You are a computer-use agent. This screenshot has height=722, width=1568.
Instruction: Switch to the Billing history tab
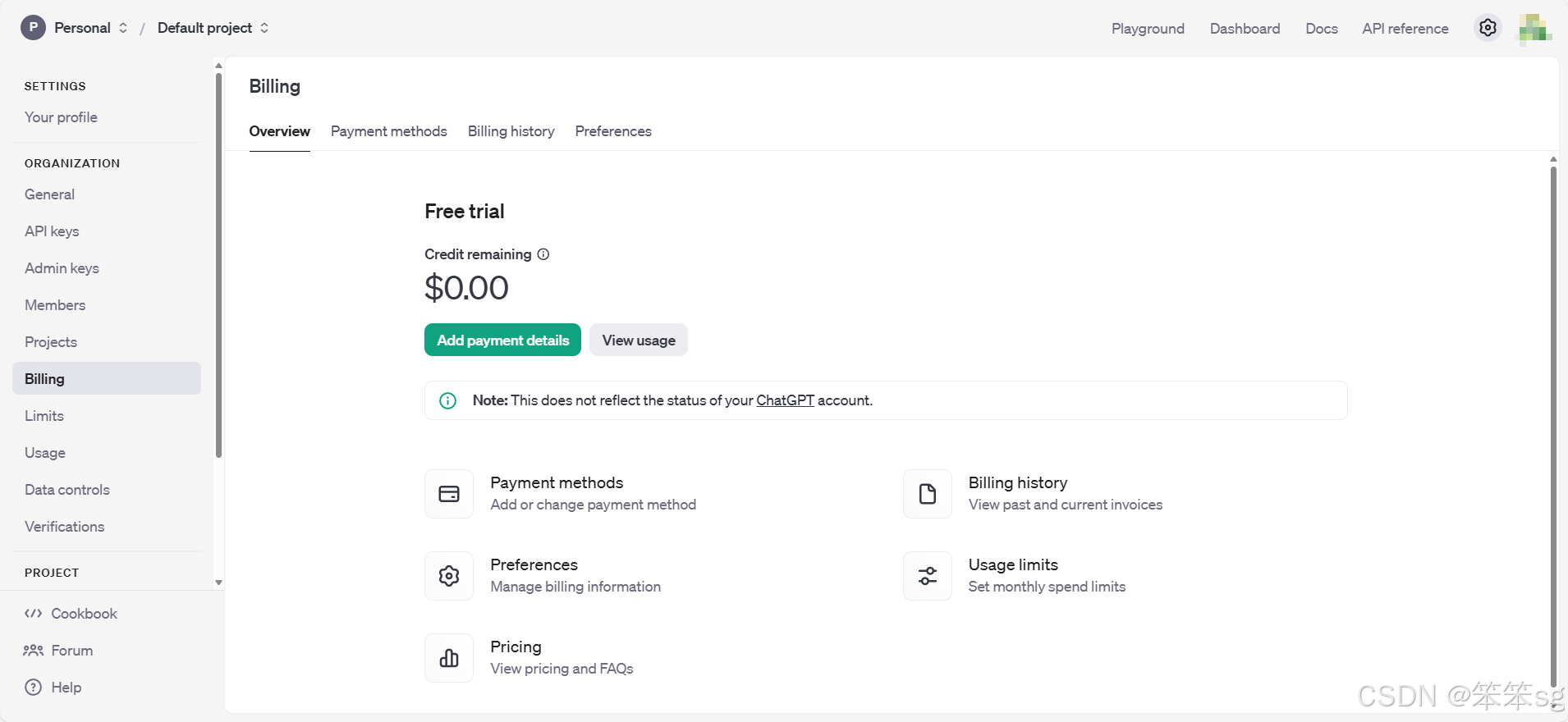(x=511, y=131)
